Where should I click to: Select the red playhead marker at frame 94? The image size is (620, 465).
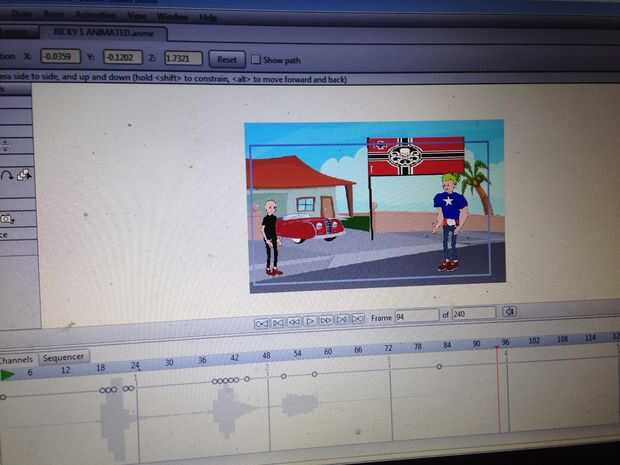click(497, 348)
